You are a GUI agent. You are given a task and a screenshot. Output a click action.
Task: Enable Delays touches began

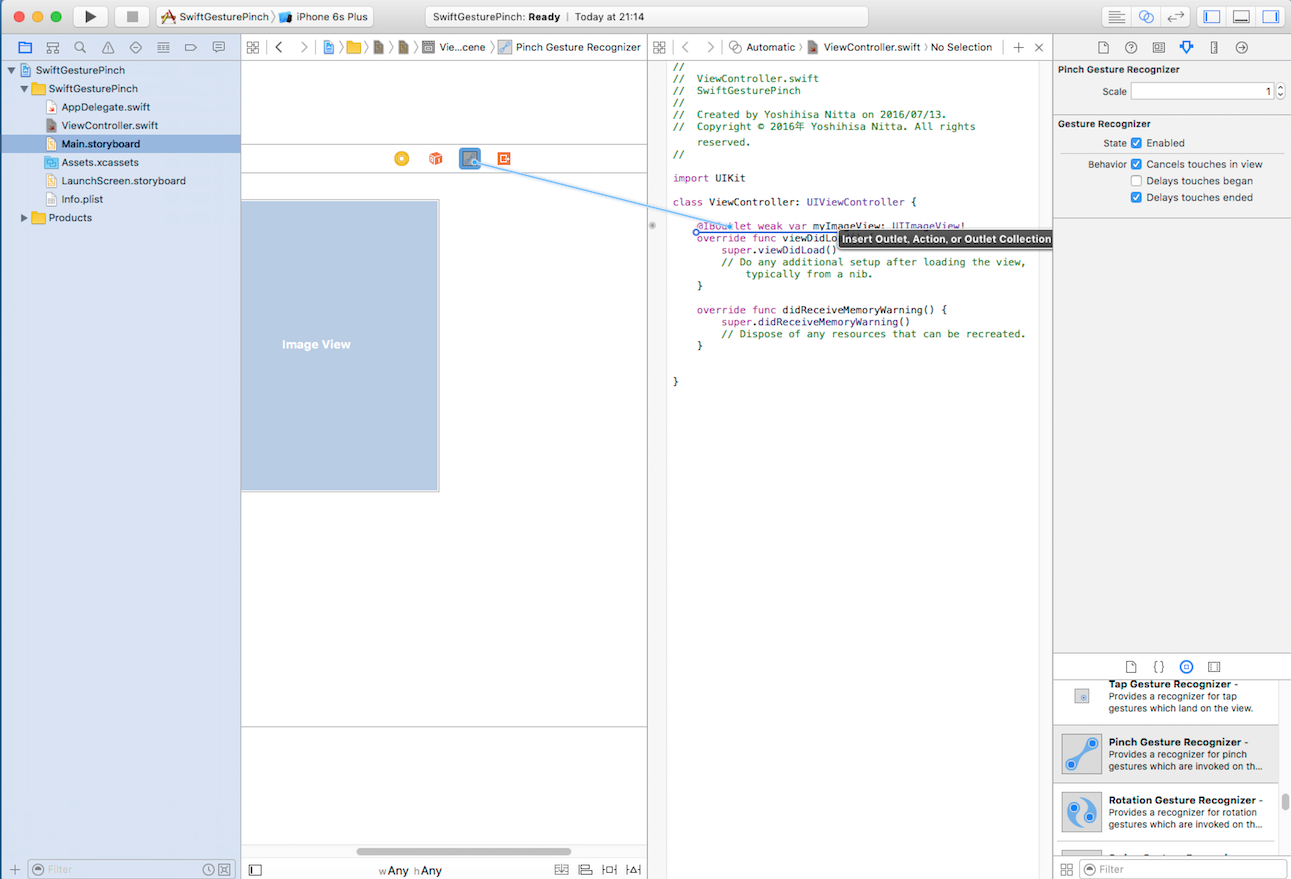click(1136, 181)
